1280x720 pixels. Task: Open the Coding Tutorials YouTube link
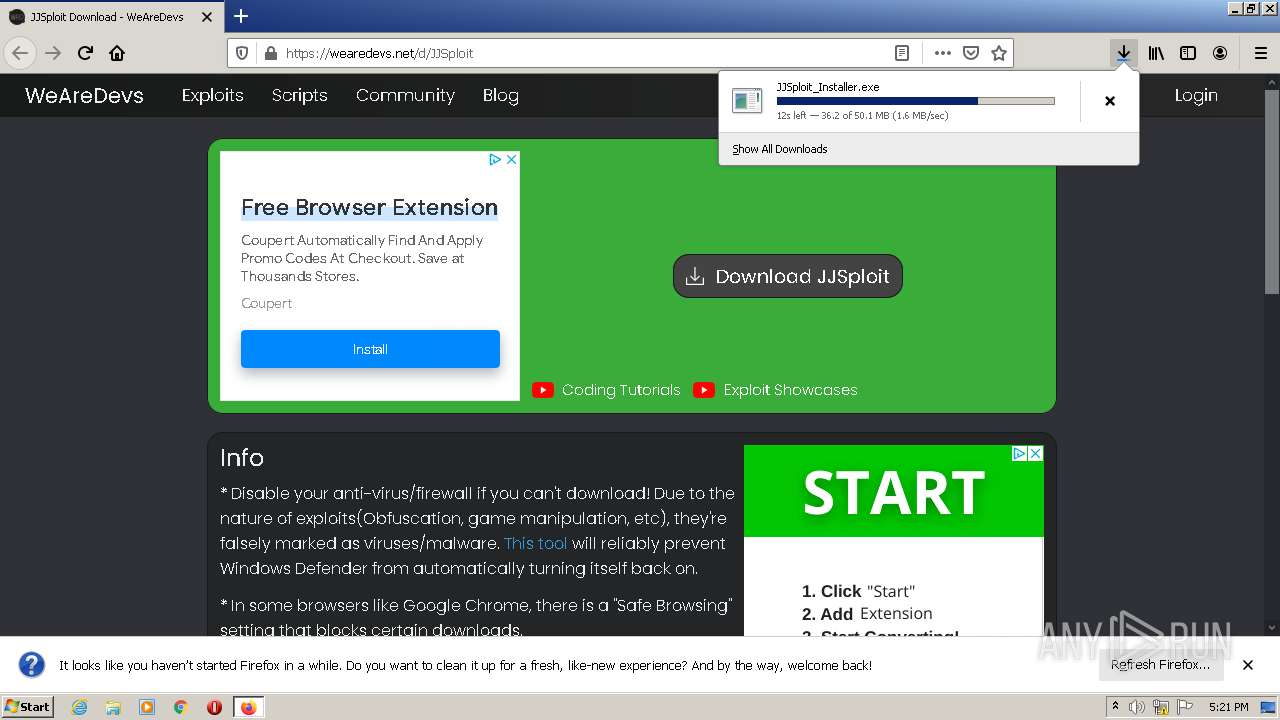pyautogui.click(x=606, y=390)
